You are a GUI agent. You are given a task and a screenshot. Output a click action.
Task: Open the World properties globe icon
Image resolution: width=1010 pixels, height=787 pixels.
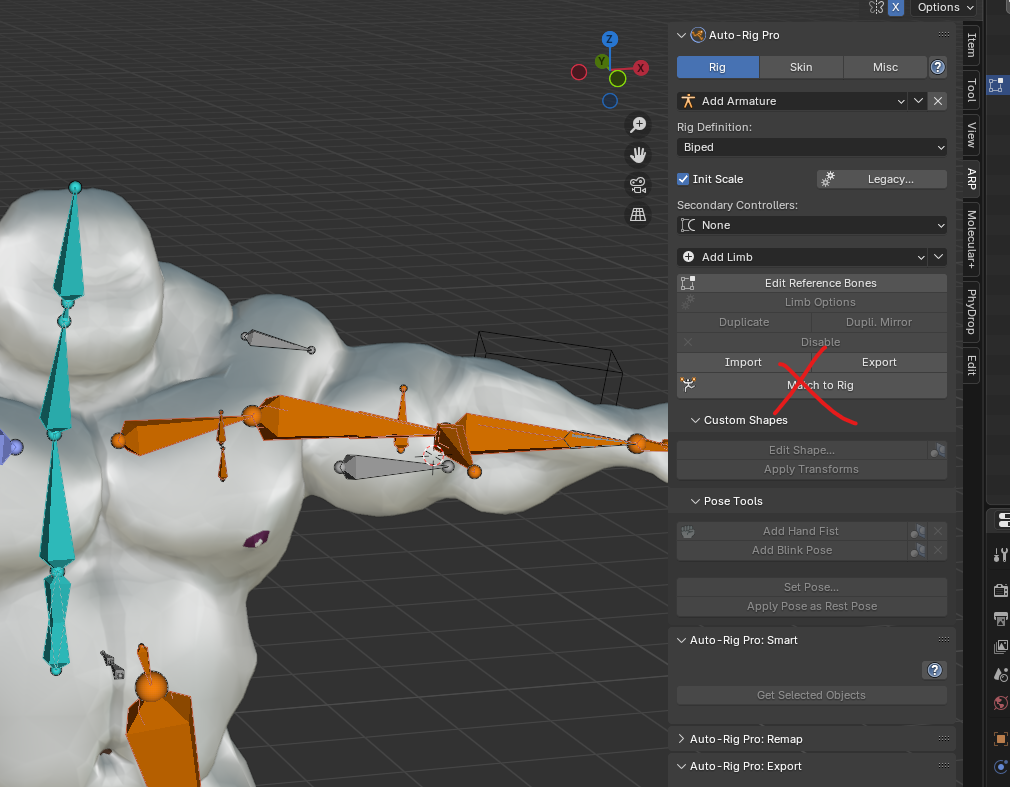click(x=1000, y=703)
